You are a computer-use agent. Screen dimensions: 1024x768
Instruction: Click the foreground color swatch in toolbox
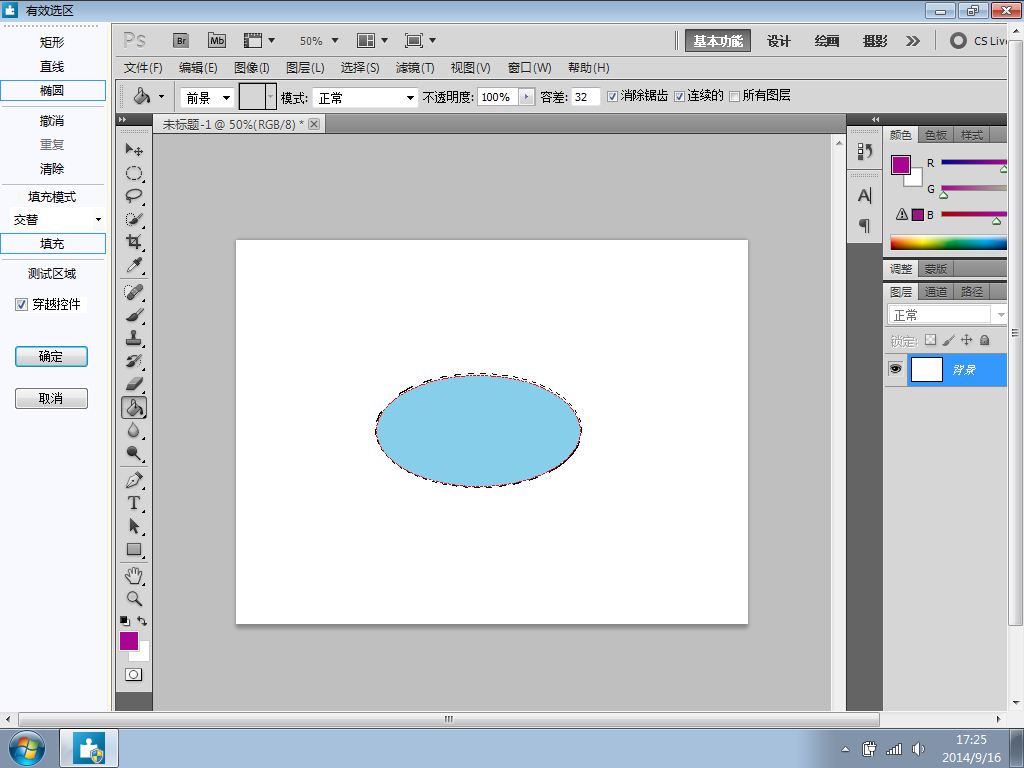click(128, 641)
